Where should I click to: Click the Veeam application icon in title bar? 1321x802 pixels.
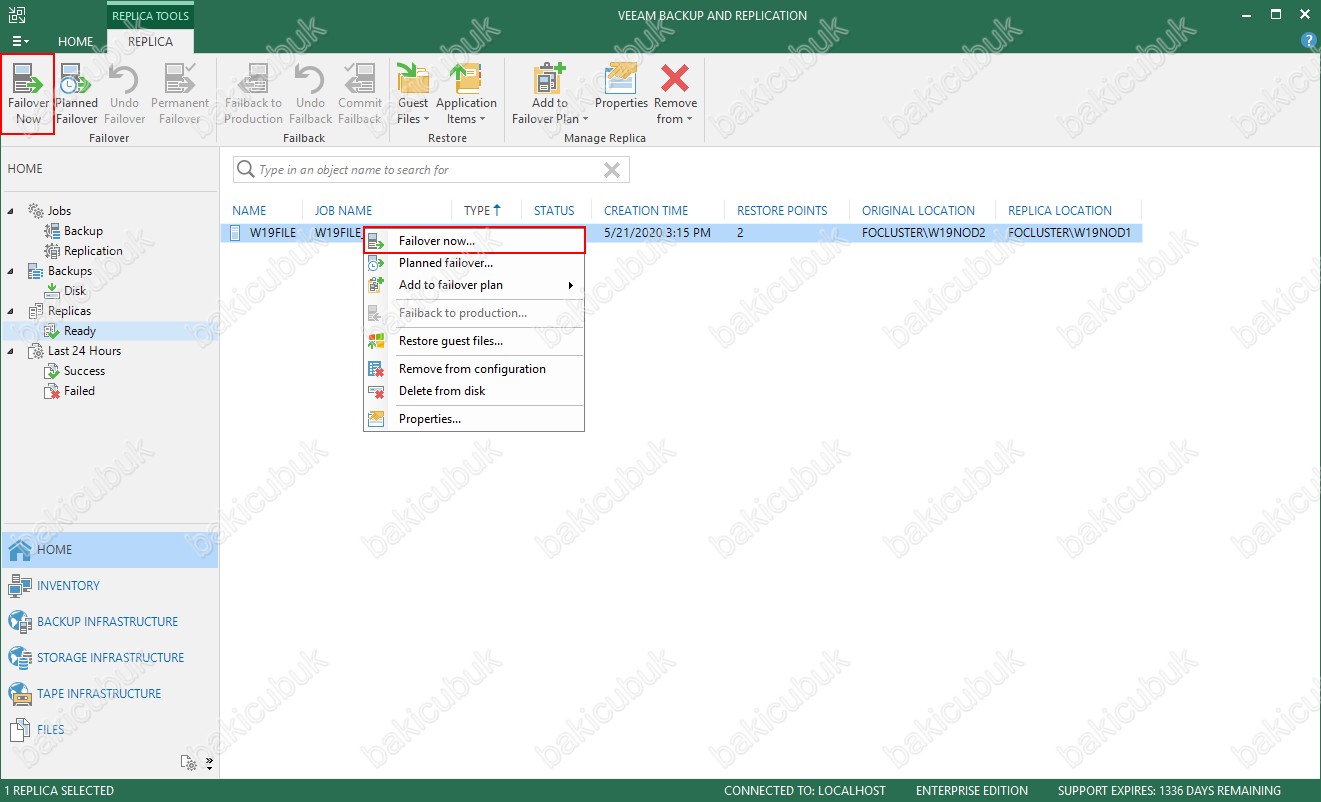(x=17, y=15)
